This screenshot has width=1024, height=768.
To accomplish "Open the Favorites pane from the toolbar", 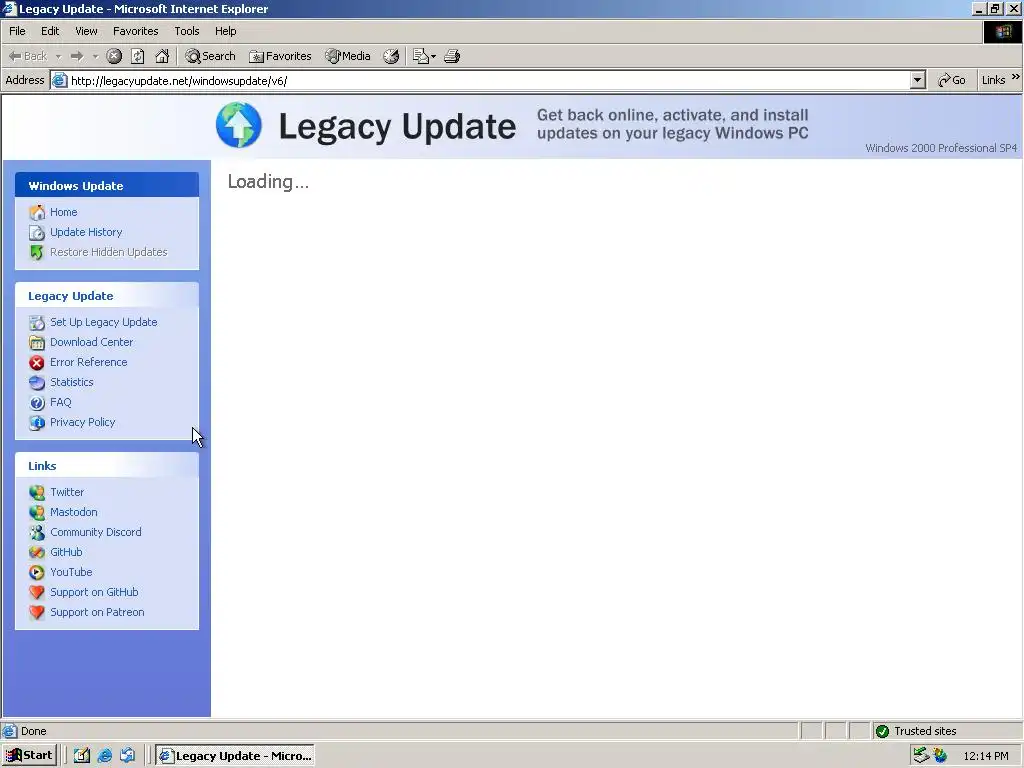I will [x=280, y=56].
